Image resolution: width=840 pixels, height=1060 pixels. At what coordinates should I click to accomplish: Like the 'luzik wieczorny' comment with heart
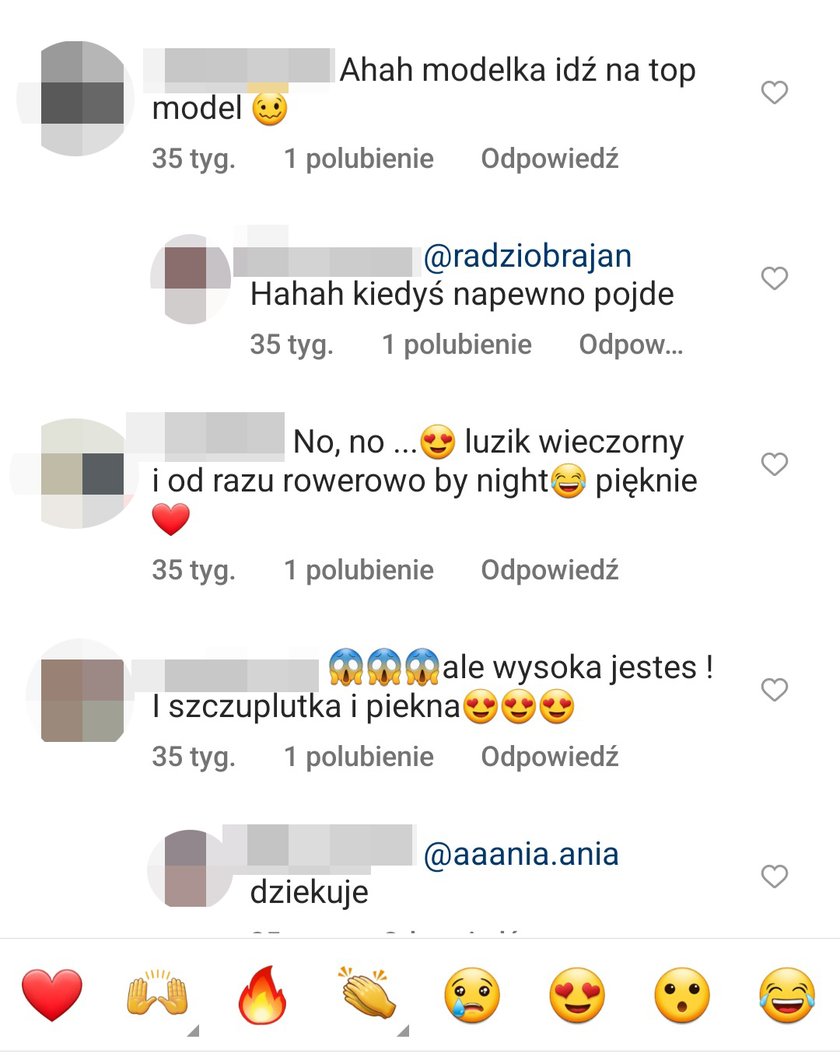click(774, 464)
